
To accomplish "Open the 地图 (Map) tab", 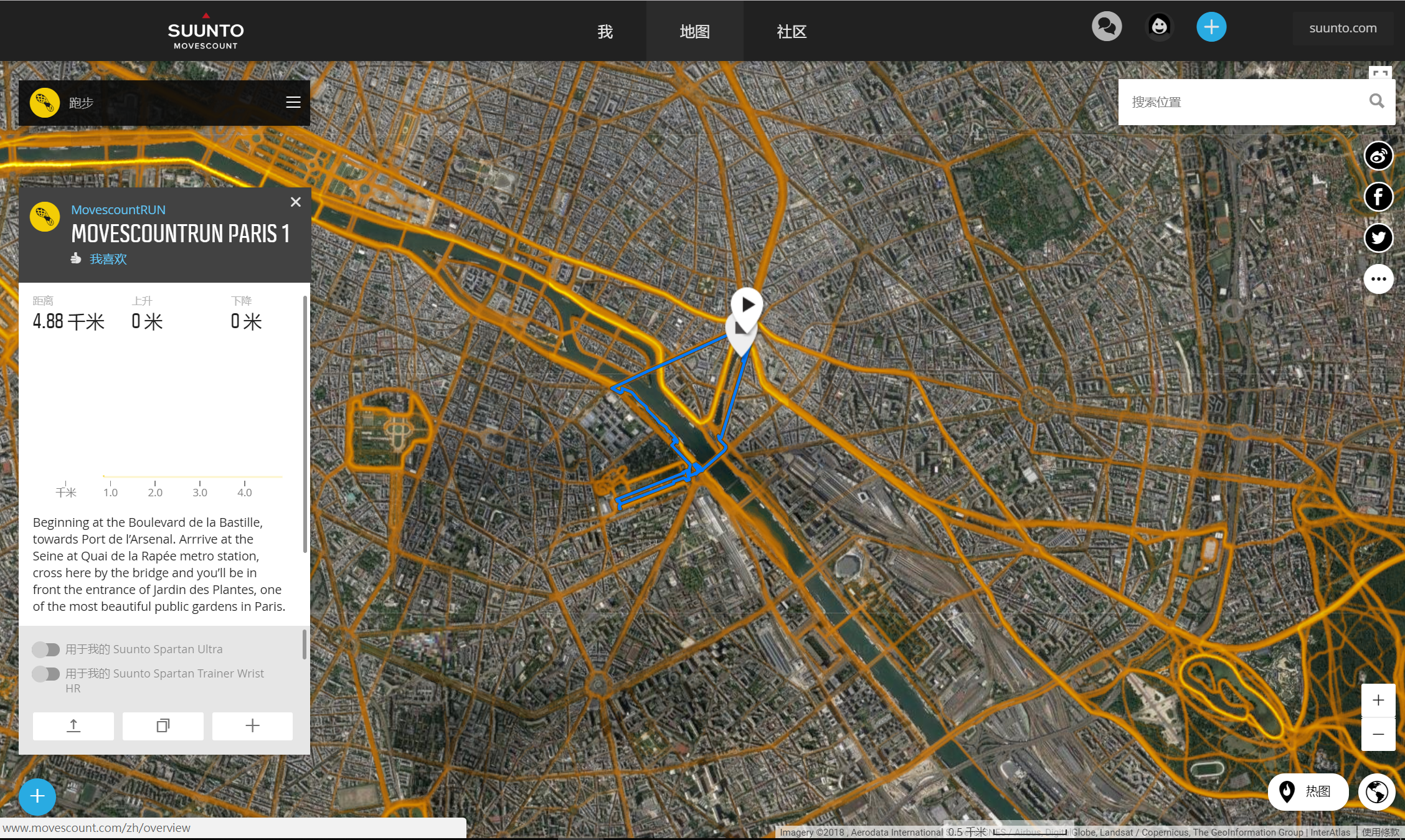I will coord(694,31).
